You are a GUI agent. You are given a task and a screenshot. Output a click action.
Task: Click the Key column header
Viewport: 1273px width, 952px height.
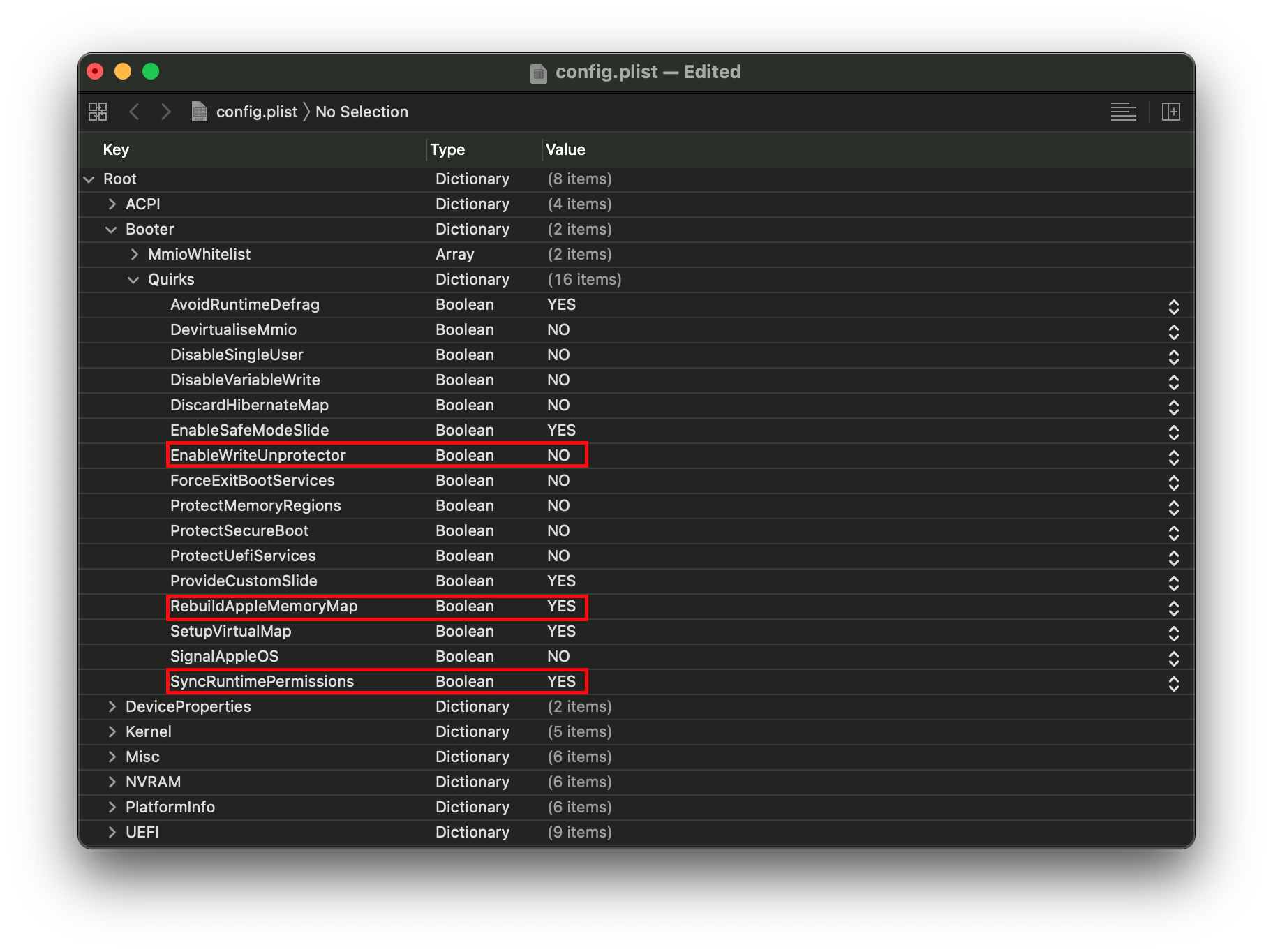116,149
